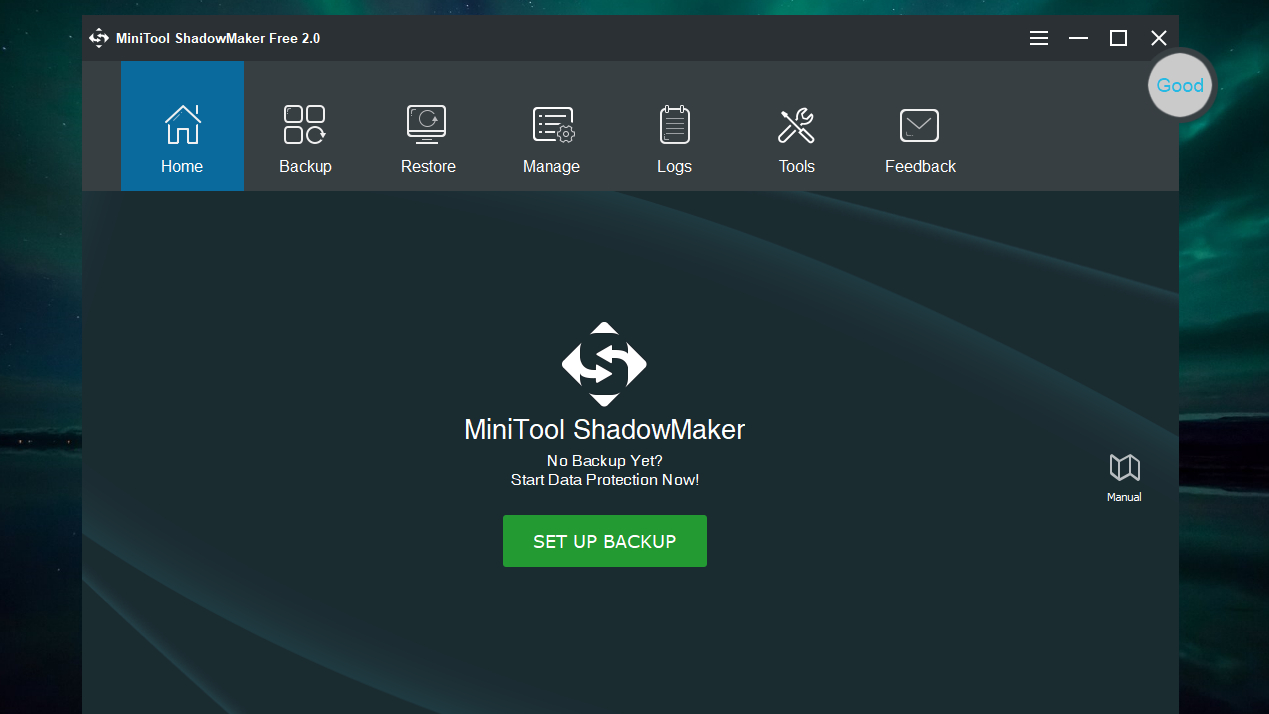Click the 'Start Data Protection Now!' text
This screenshot has height=714, width=1269.
coord(604,480)
